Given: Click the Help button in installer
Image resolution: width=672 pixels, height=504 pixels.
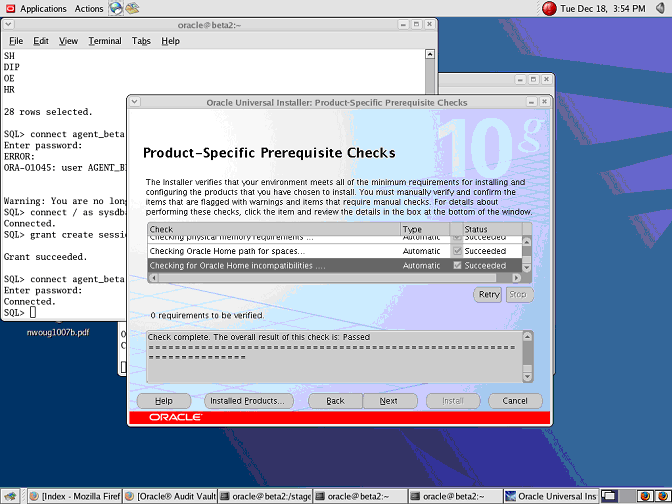Looking at the screenshot, I should coord(164,401).
